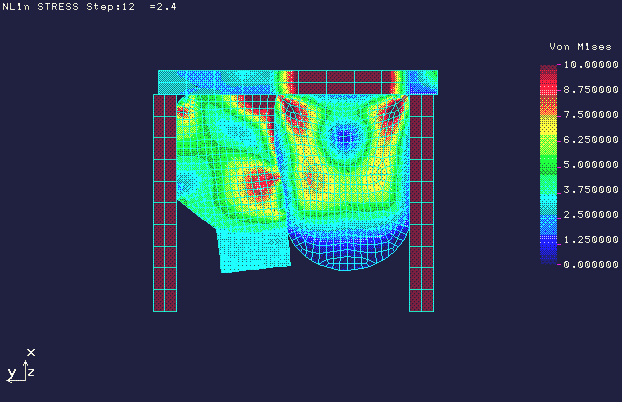Click the Von Mises legend title
The width and height of the screenshot is (622, 402).
[573, 47]
